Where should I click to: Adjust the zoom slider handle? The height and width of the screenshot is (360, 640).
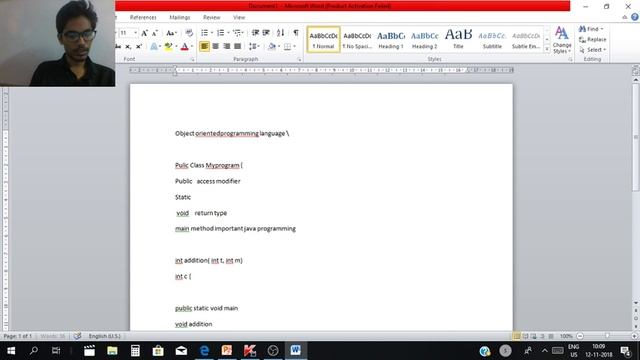point(607,336)
